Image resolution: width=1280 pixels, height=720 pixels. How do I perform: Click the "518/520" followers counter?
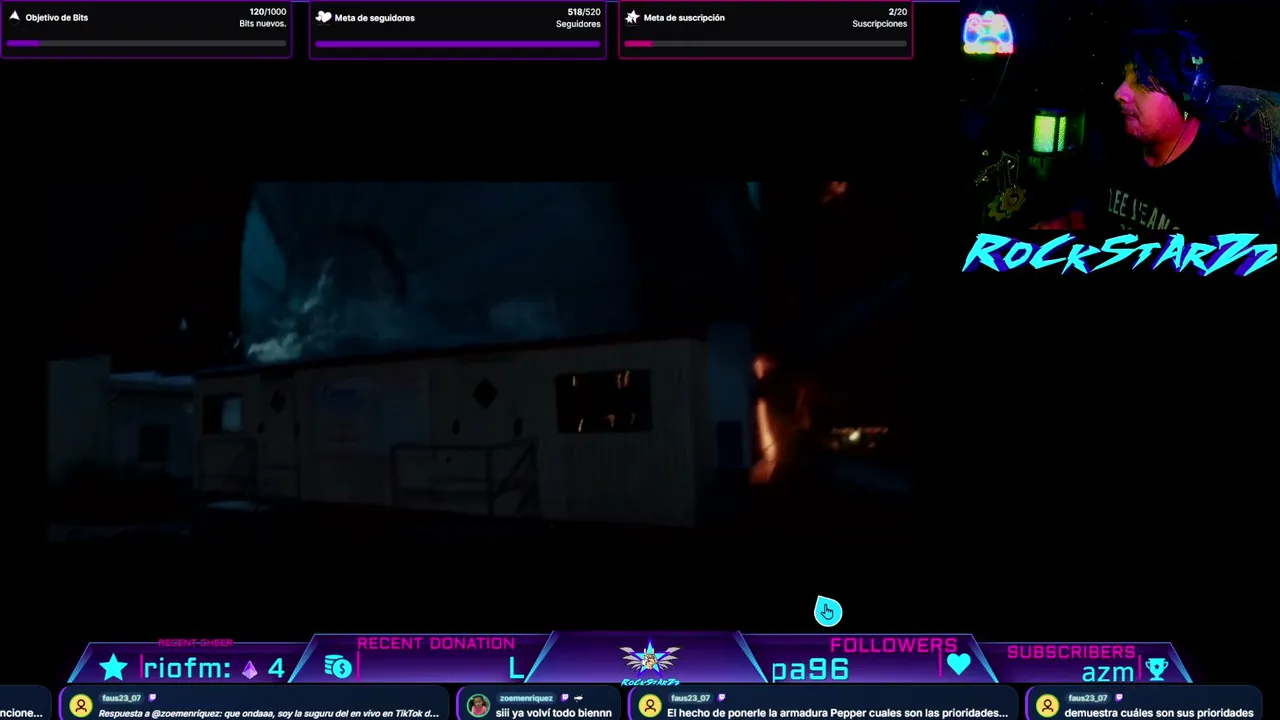pyautogui.click(x=584, y=12)
